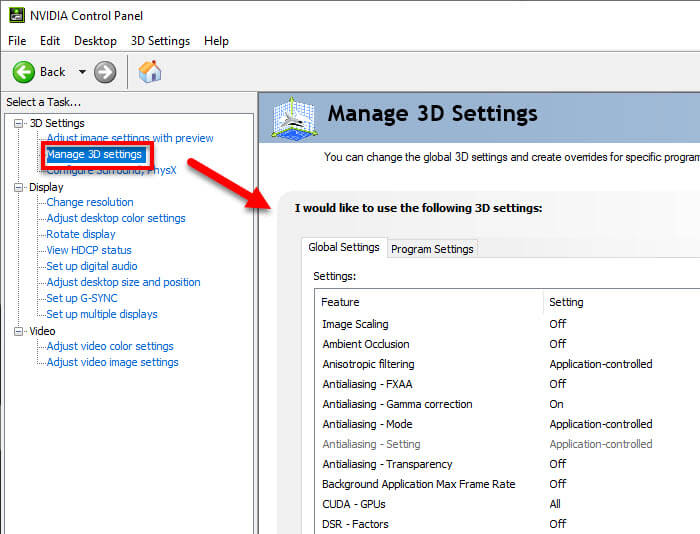Select the Ambient Occlusion feature row

pos(507,344)
